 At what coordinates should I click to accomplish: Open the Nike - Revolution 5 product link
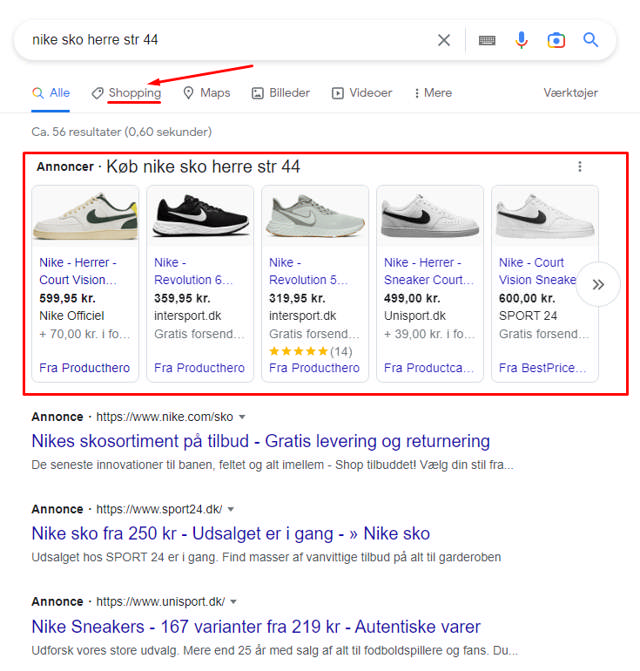click(x=308, y=271)
